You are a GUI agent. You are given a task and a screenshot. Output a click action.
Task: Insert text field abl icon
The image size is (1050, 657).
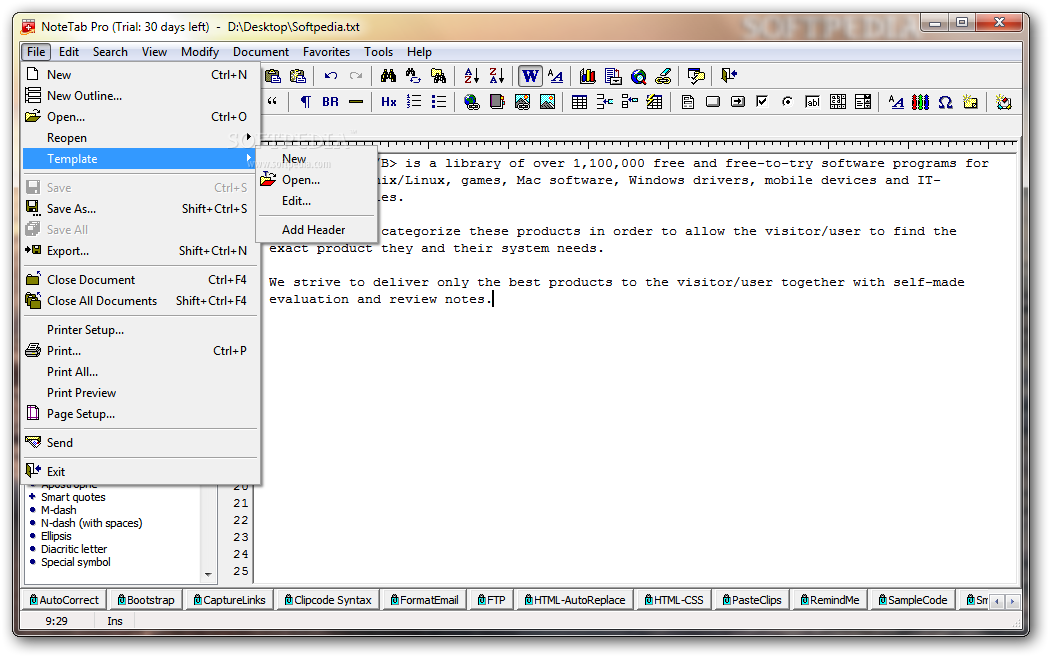pos(812,102)
